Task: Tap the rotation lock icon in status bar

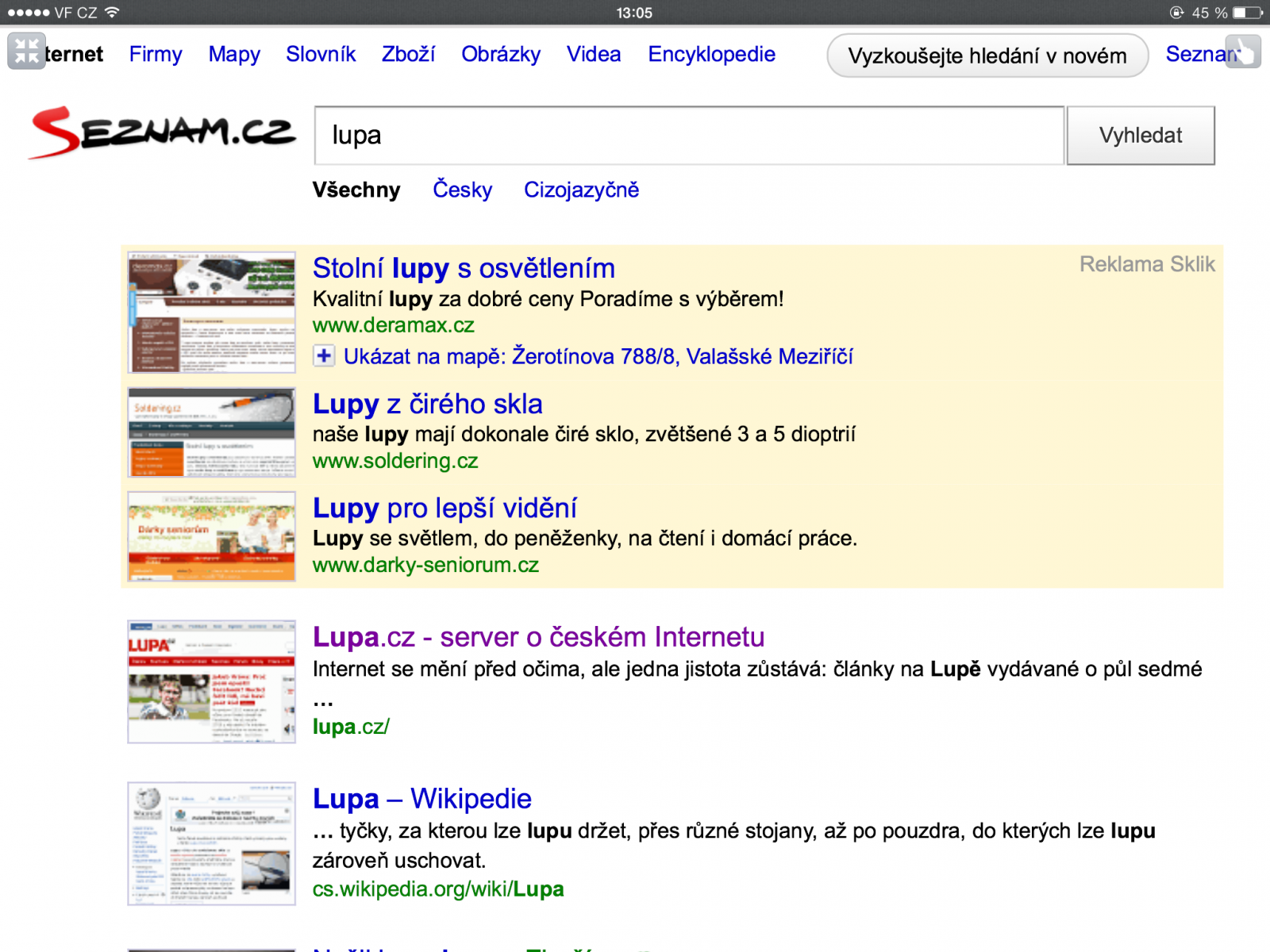Action: click(x=1176, y=13)
